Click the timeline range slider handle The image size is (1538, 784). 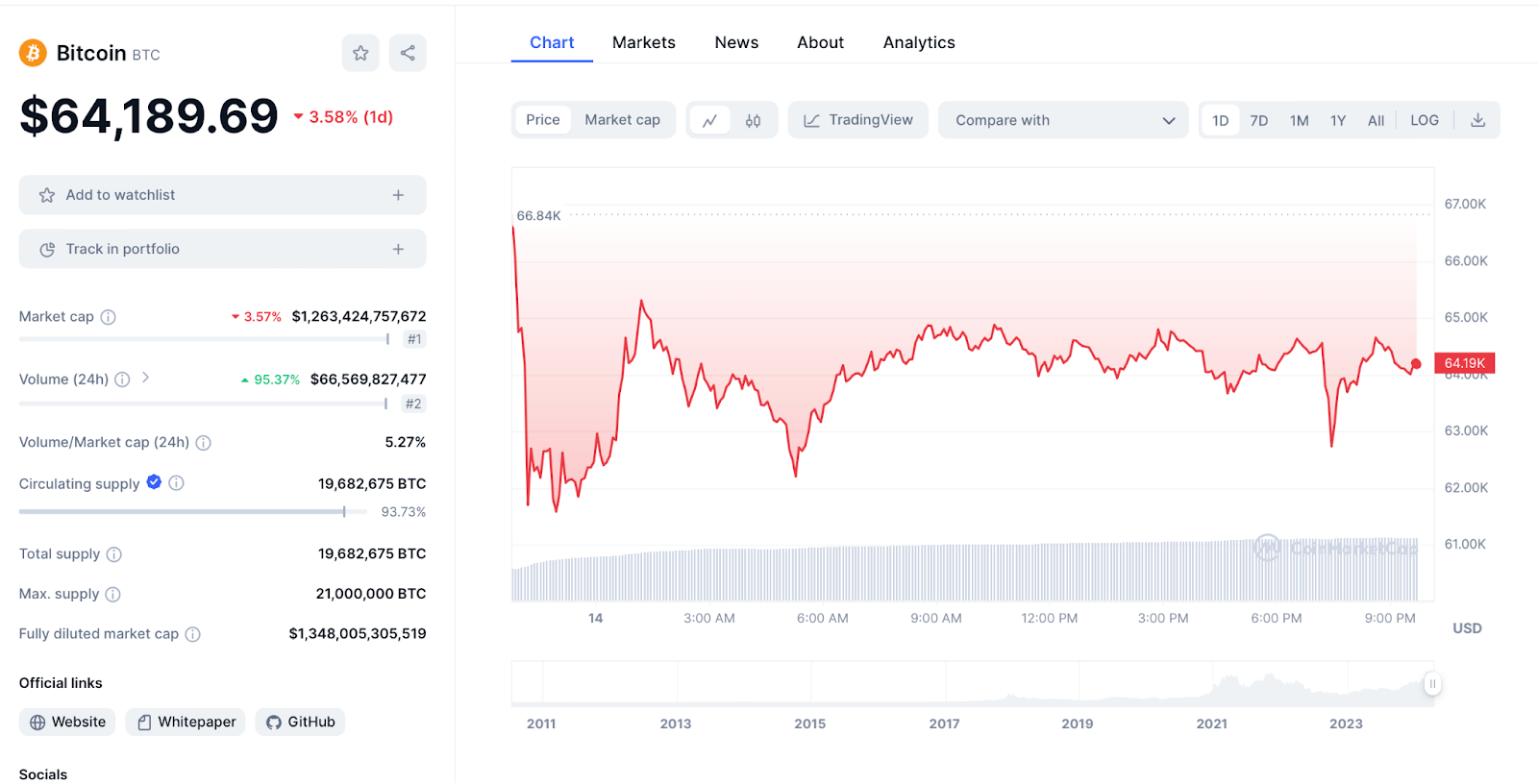click(x=1432, y=684)
